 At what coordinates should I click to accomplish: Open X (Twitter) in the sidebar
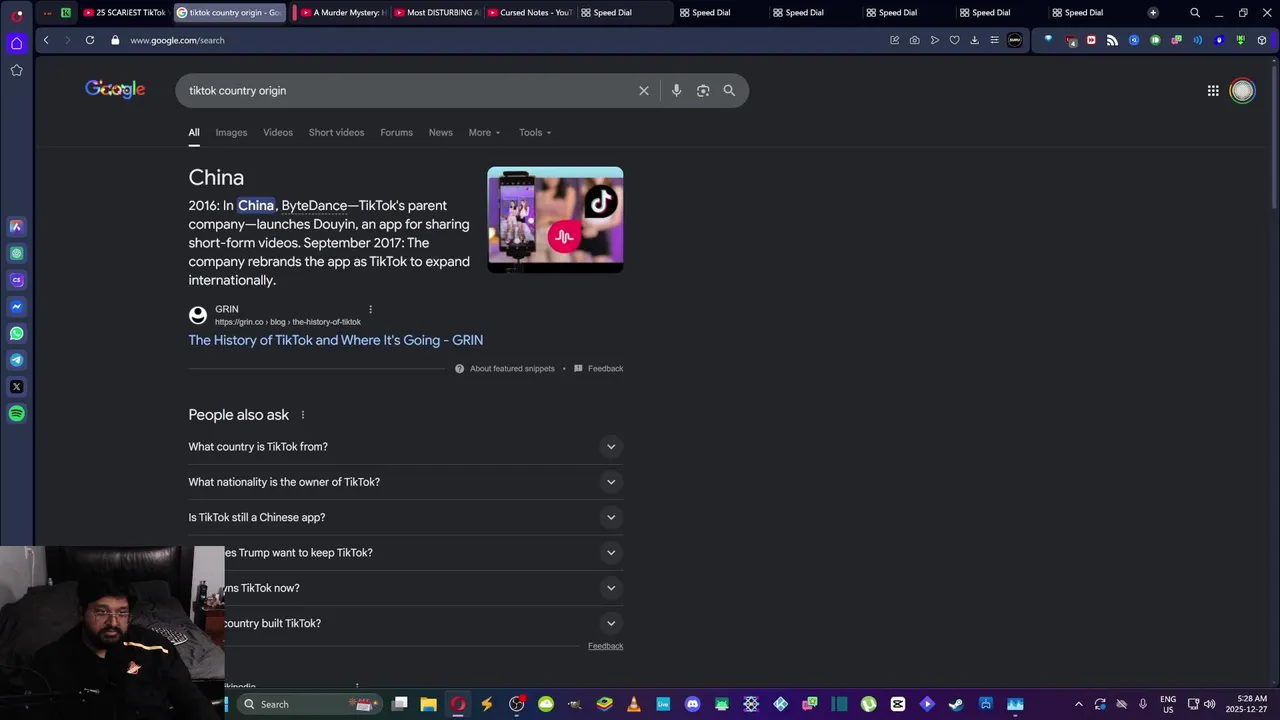click(16, 386)
